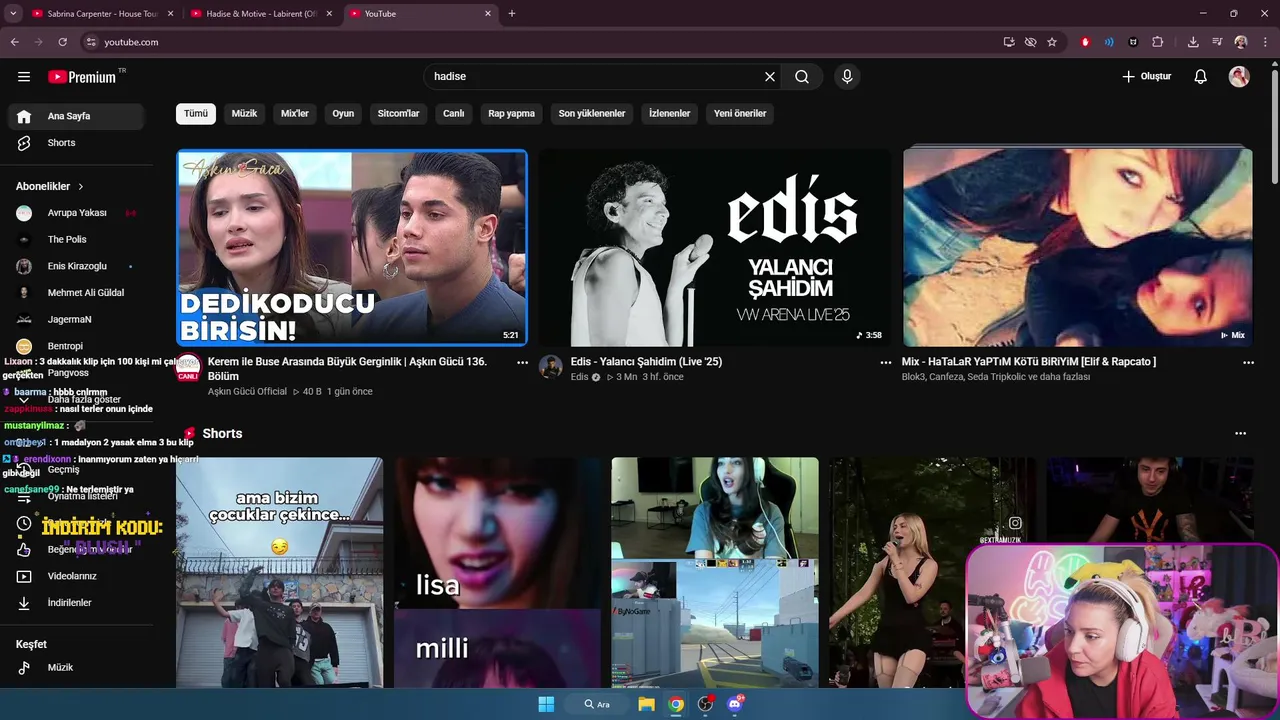This screenshot has height=720, width=1280.
Task: Open JagermaN channel subscription
Action: coord(76,320)
